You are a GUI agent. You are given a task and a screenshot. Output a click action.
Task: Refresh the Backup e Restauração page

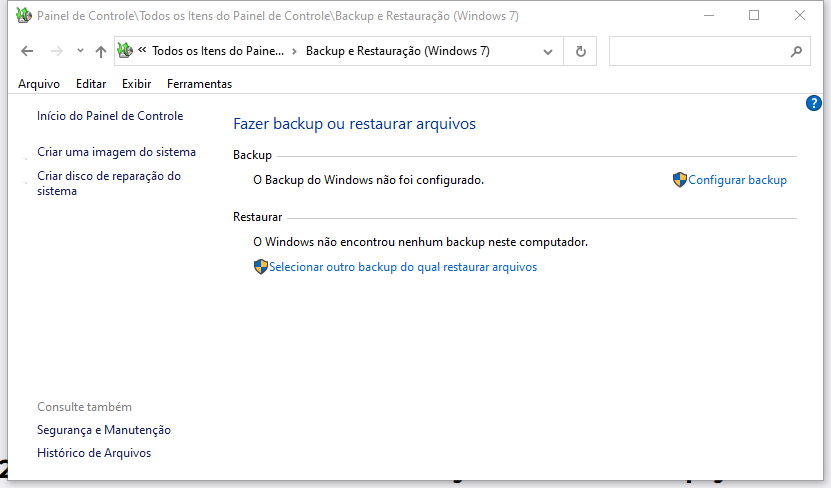581,51
